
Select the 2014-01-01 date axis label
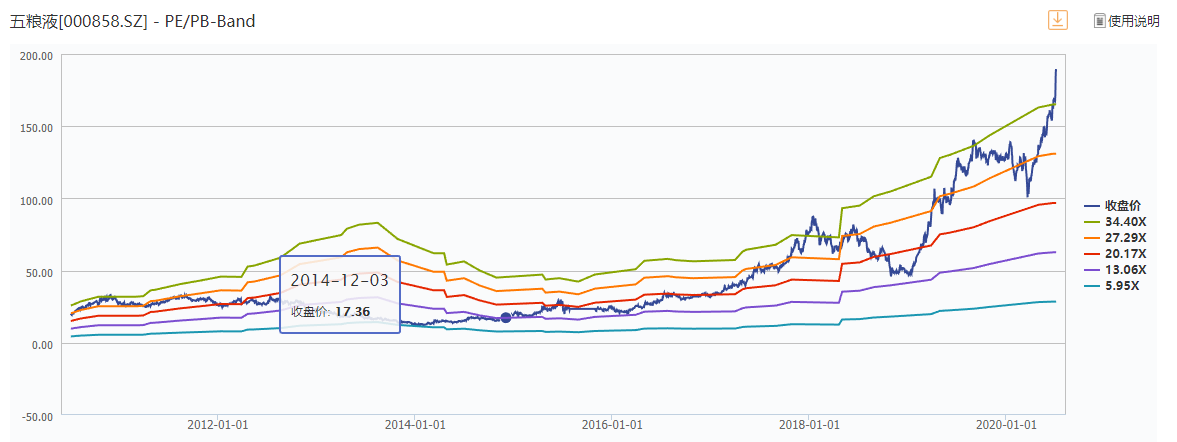point(414,424)
